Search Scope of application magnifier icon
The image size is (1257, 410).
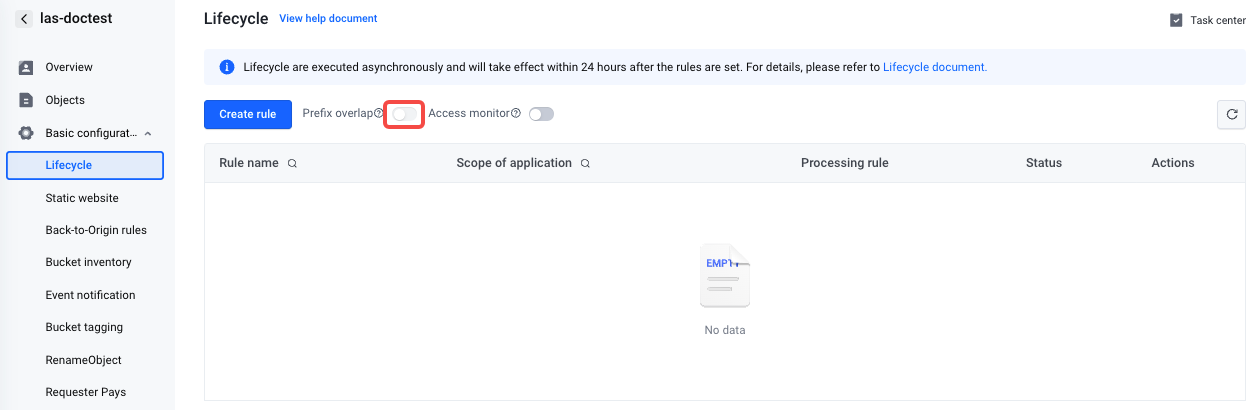(585, 163)
